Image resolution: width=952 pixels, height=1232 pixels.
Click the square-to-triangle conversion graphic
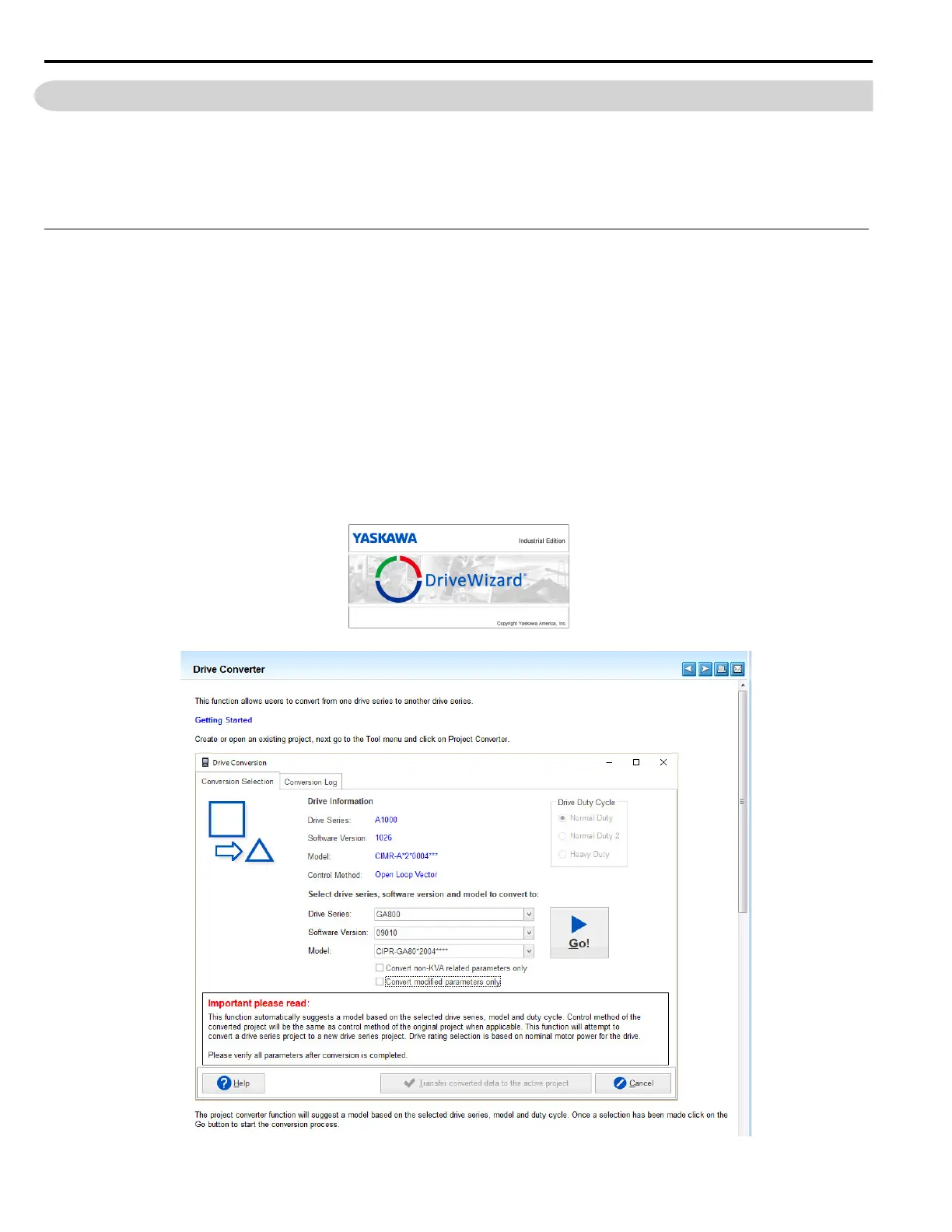tap(241, 832)
